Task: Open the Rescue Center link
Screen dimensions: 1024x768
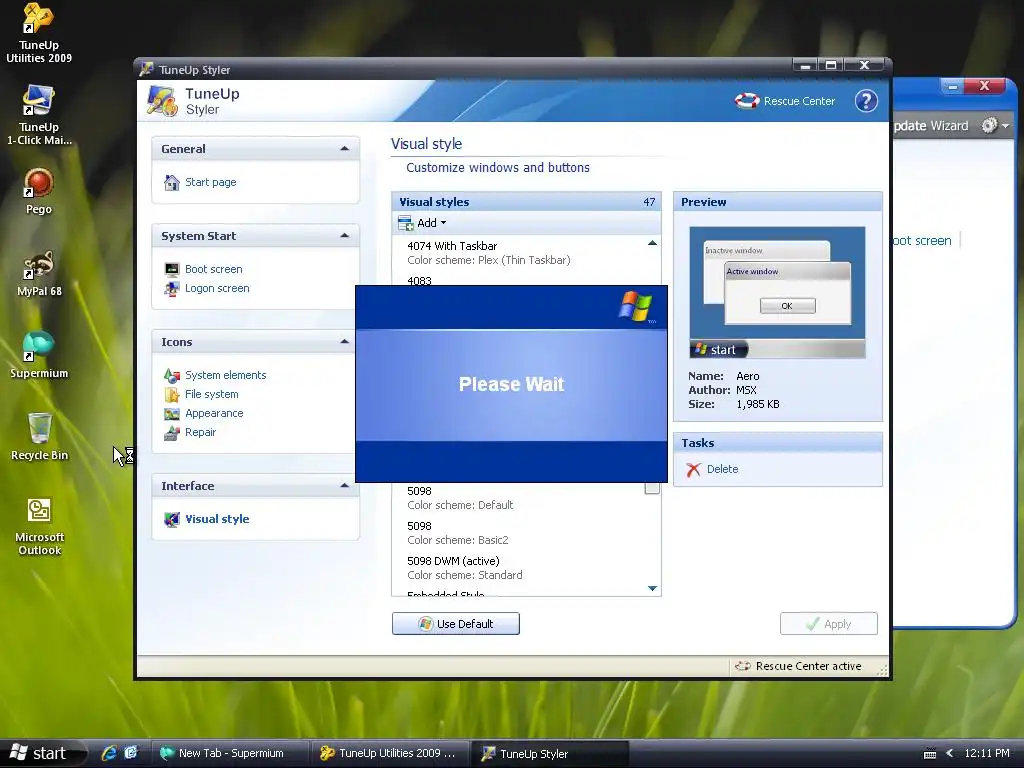Action: [799, 101]
